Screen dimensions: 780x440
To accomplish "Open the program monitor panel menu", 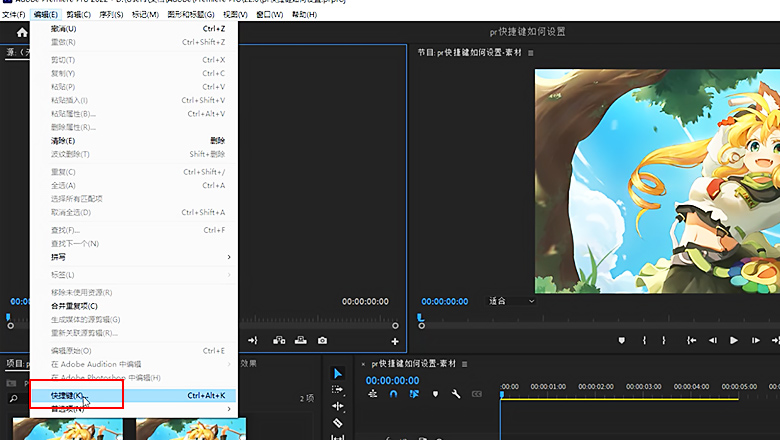I will tap(531, 53).
